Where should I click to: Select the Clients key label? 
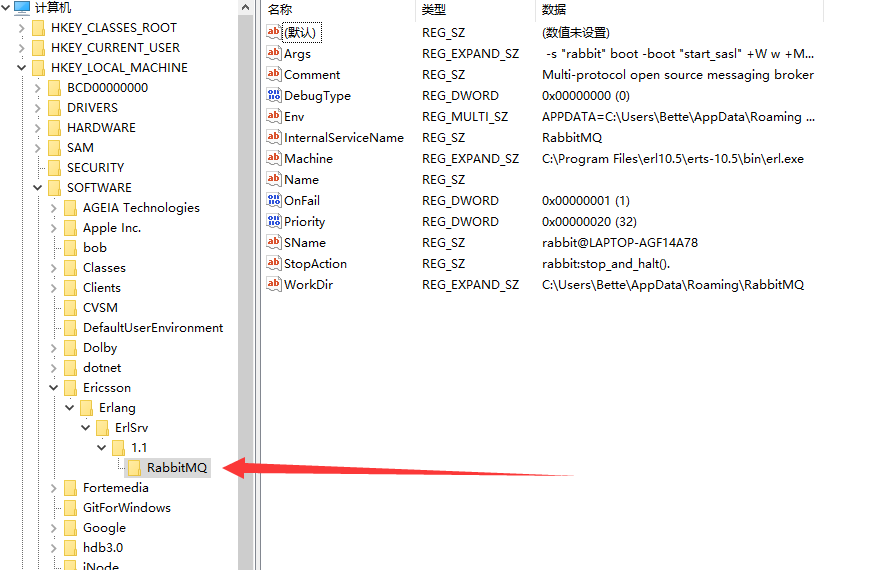102,288
